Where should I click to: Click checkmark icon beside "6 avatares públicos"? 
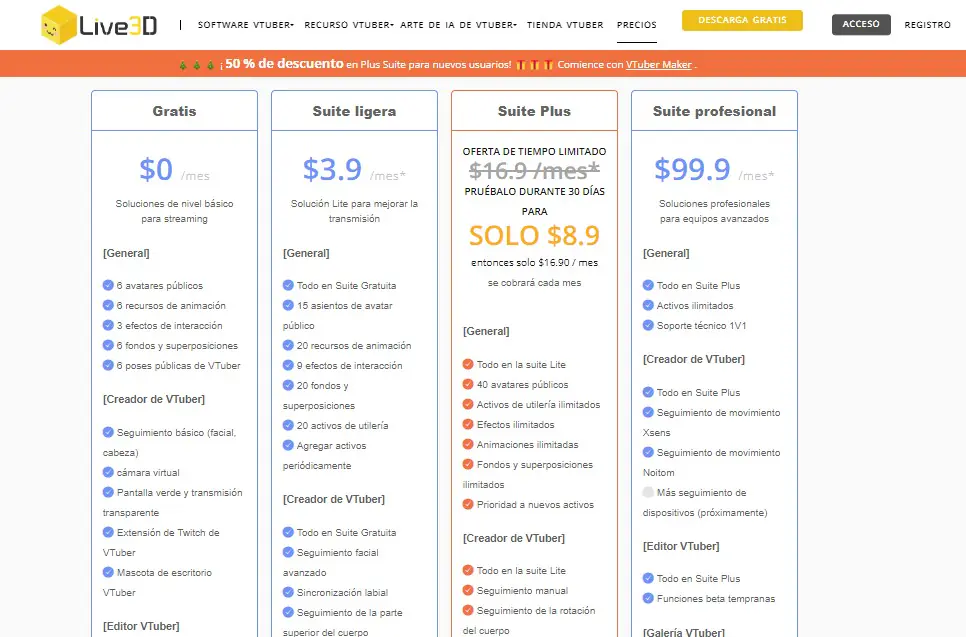[108, 285]
